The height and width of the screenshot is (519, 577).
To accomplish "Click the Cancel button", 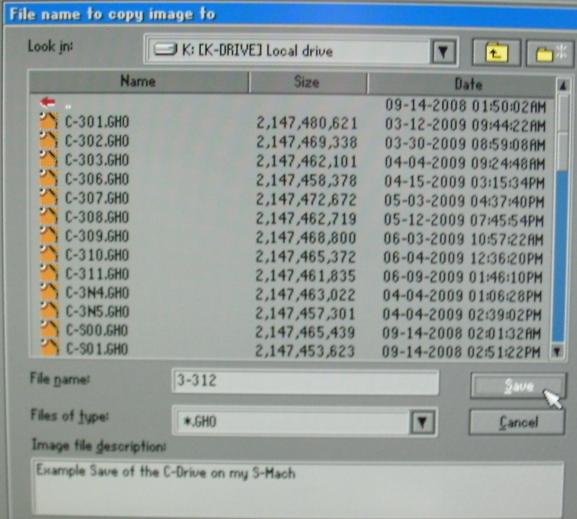I will [x=517, y=422].
